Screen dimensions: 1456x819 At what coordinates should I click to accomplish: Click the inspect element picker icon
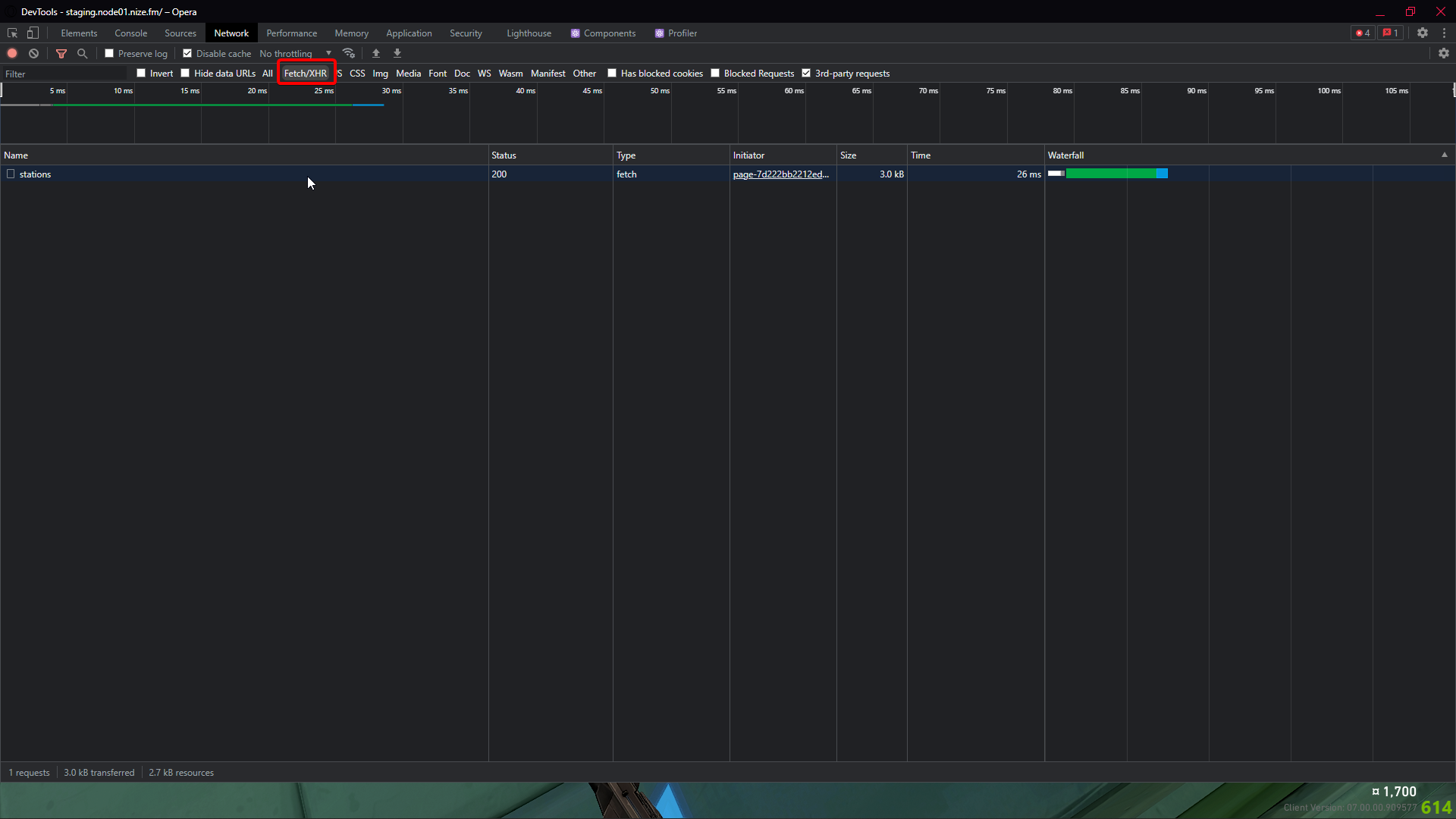(12, 33)
